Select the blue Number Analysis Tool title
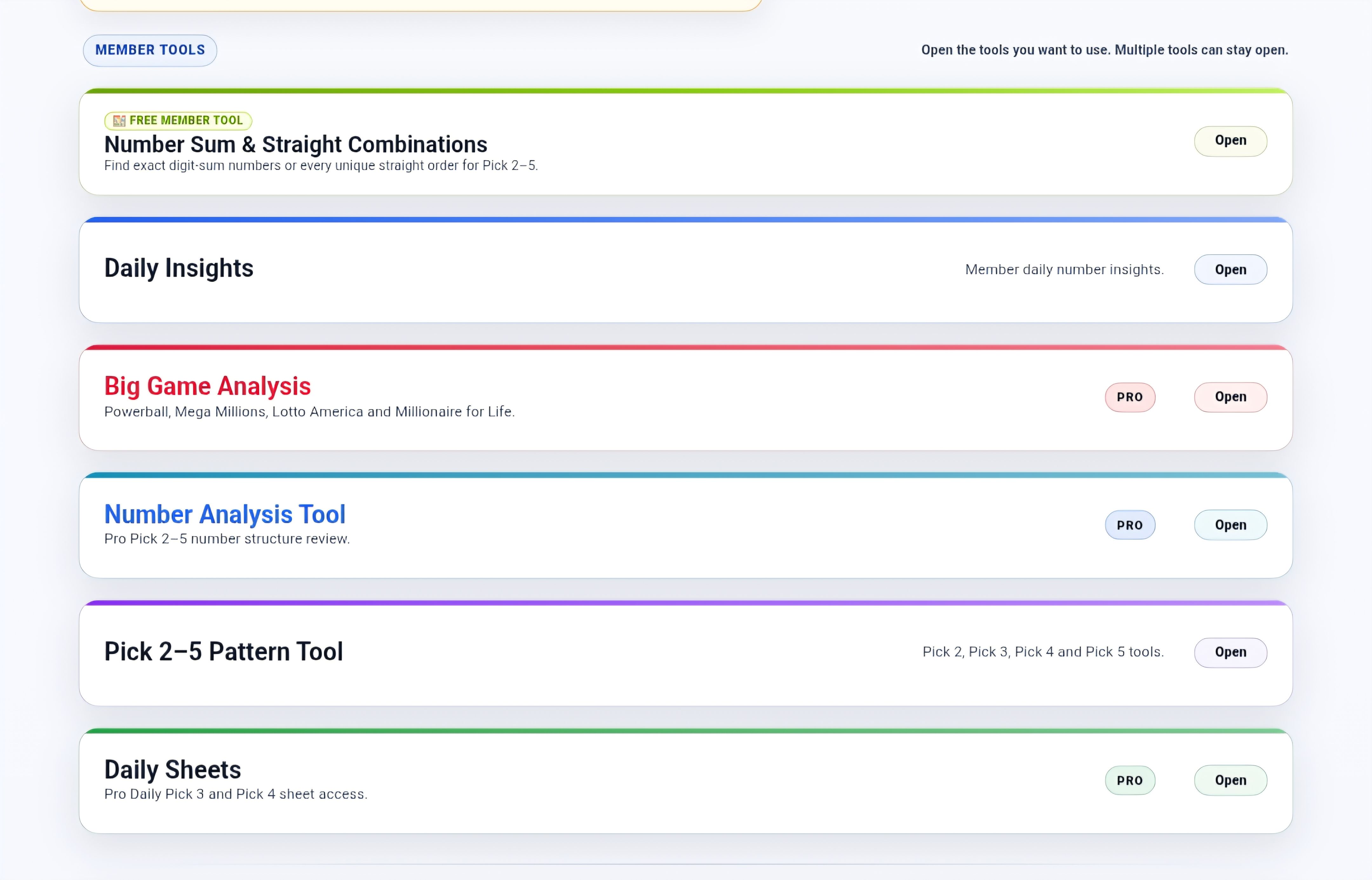This screenshot has height=880, width=1372. [x=225, y=514]
